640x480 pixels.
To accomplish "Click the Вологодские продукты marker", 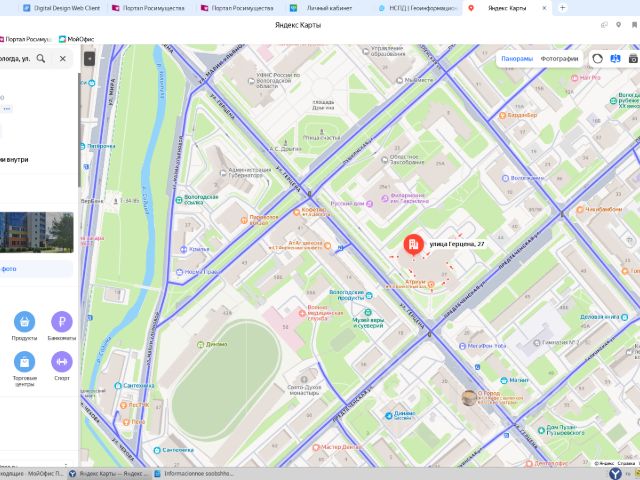I will point(369,295).
